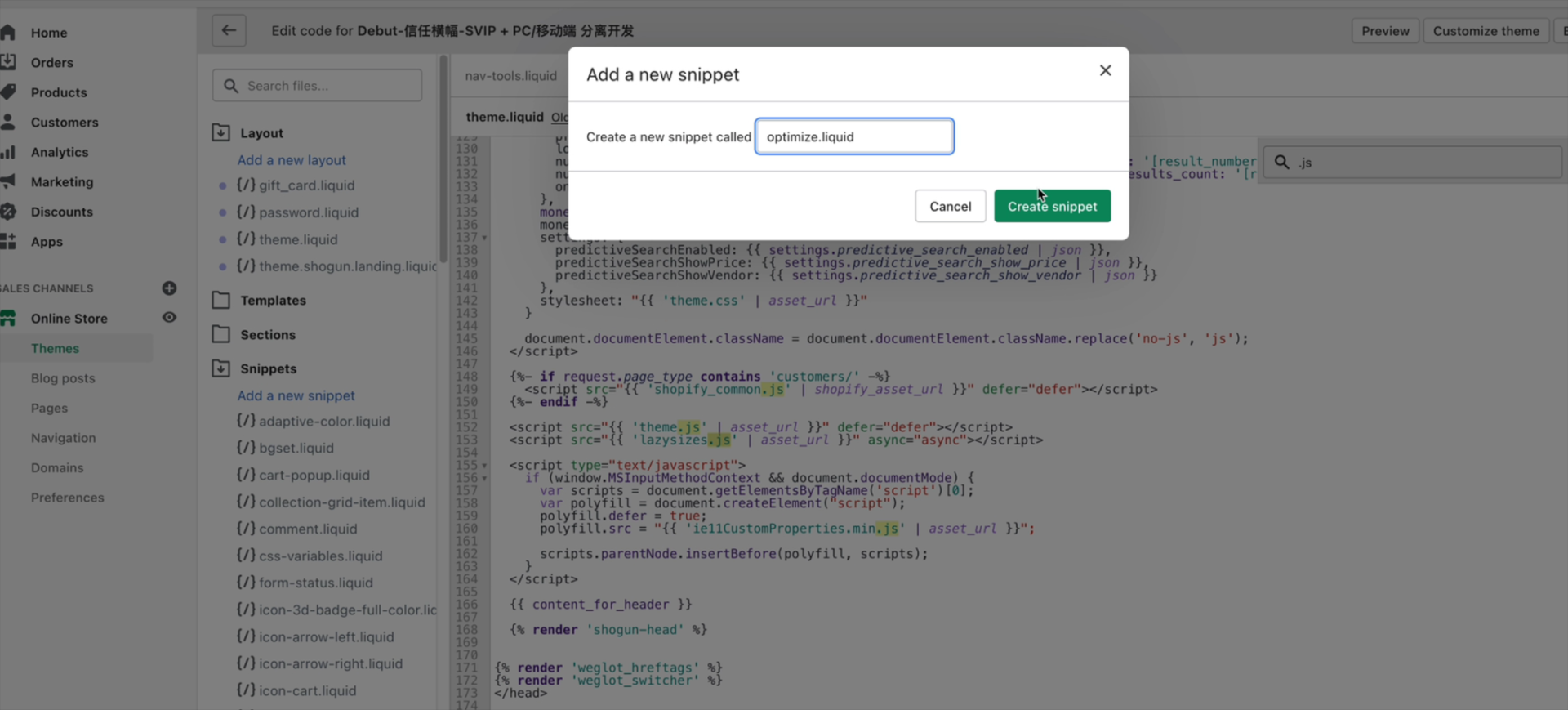Open adaptive-color.liquid snippet
The width and height of the screenshot is (1568, 710).
[324, 422]
